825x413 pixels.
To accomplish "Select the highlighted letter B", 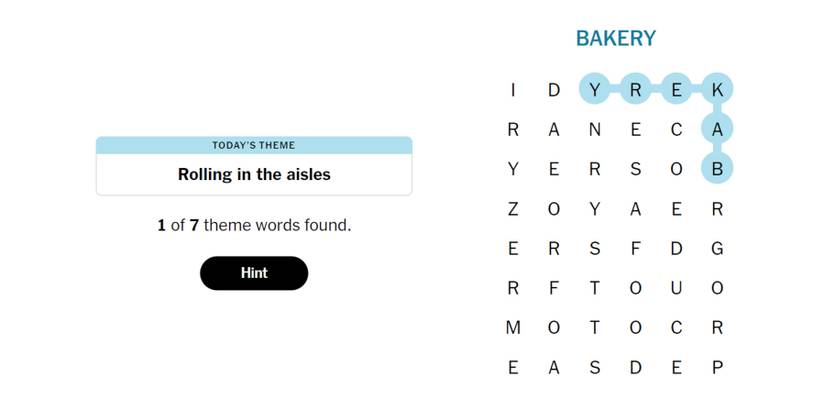I will pyautogui.click(x=717, y=169).
